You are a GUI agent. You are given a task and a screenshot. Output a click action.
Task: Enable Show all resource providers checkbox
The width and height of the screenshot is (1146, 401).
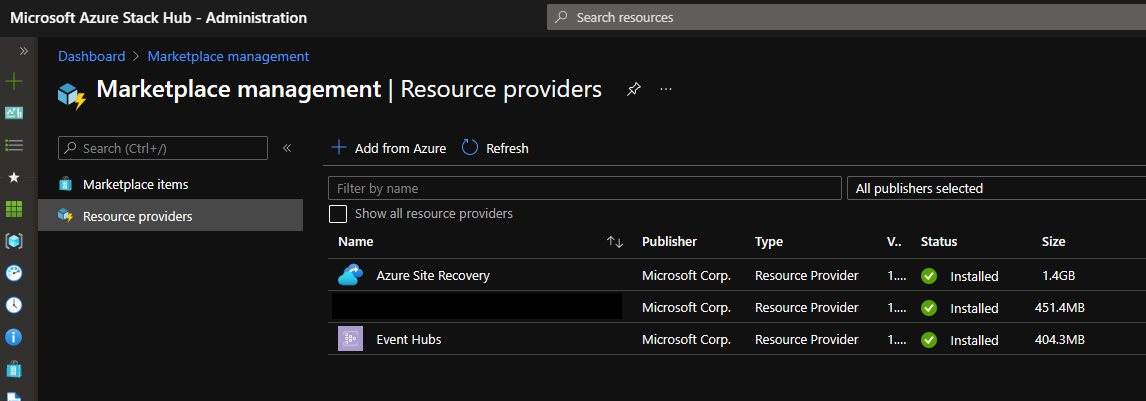pos(338,214)
